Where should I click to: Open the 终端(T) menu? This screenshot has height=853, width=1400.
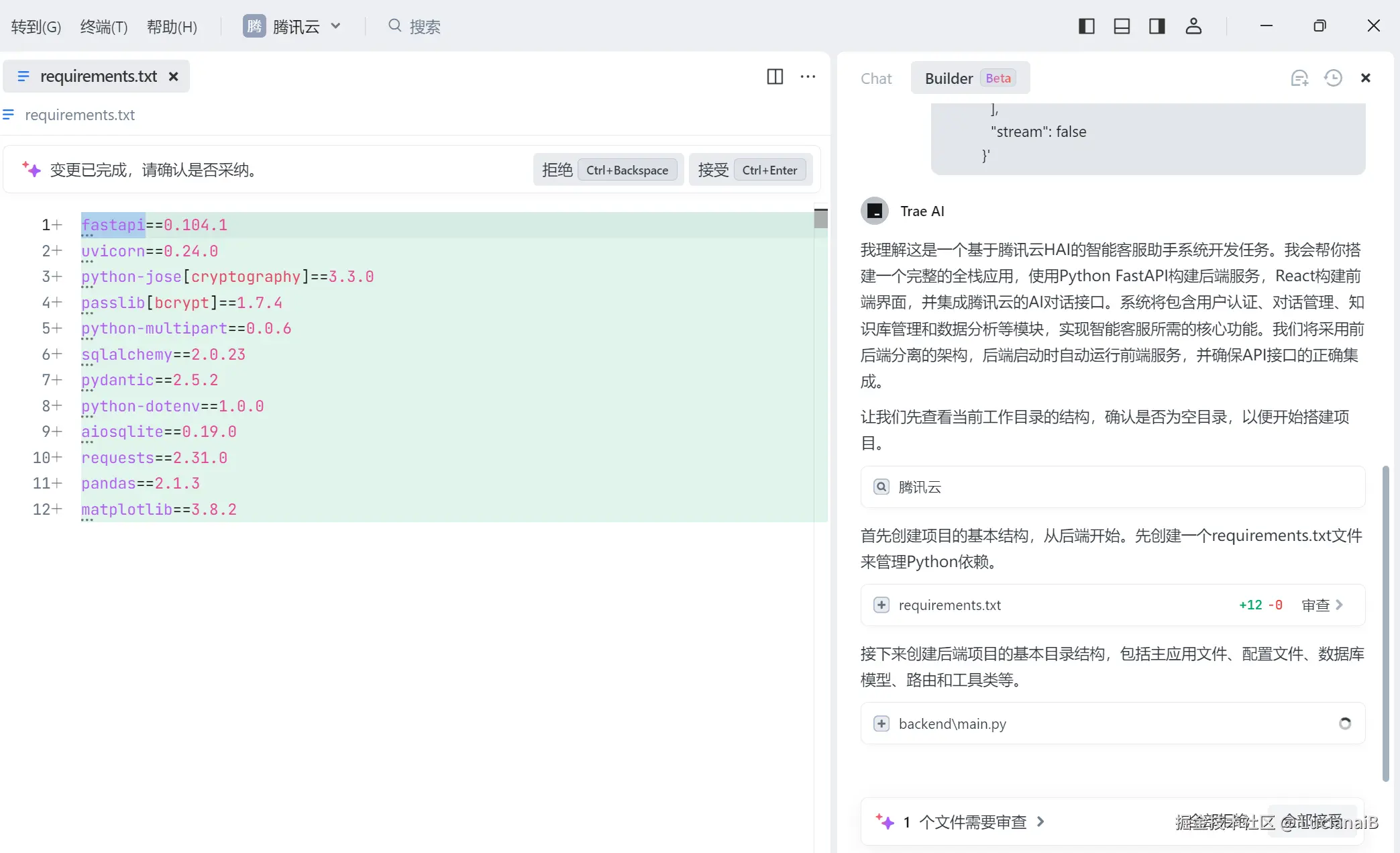[103, 27]
